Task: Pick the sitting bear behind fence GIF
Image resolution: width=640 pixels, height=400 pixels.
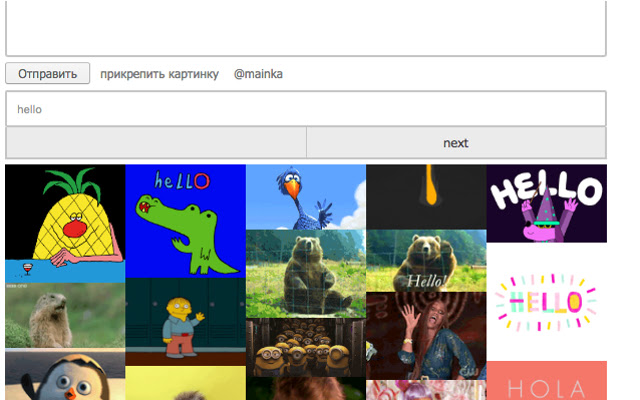Action: 306,274
